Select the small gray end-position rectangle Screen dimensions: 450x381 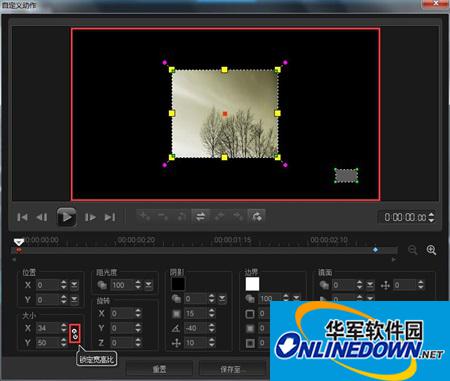[346, 175]
